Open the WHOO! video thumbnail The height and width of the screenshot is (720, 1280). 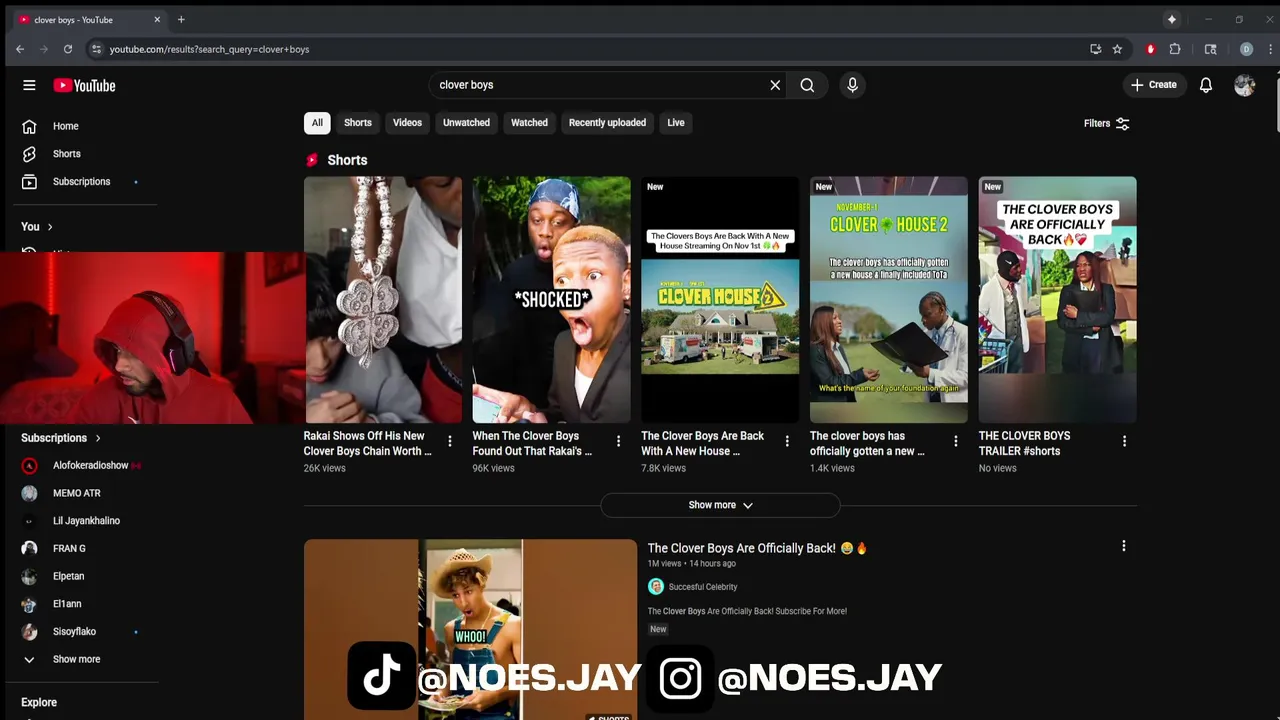[470, 629]
